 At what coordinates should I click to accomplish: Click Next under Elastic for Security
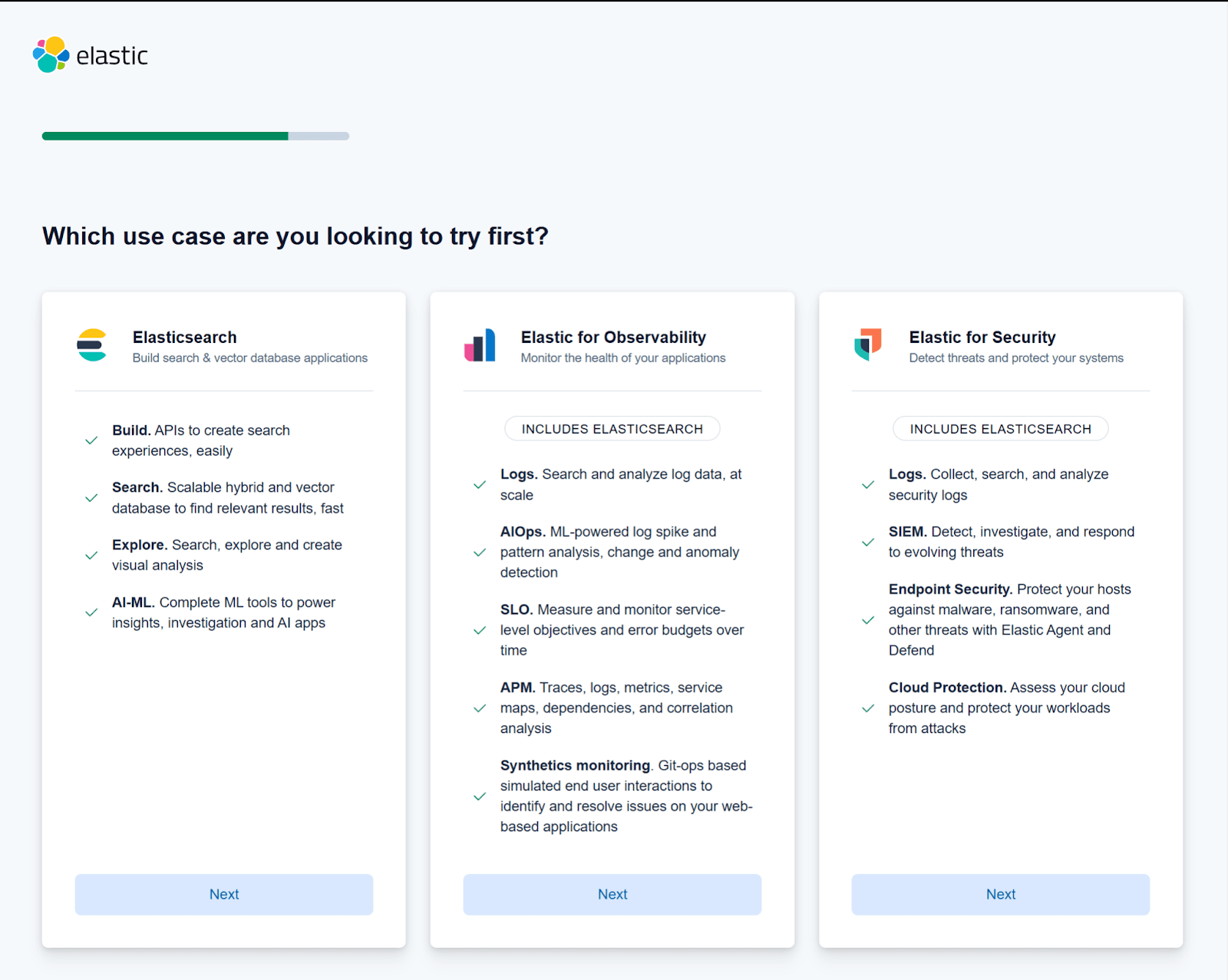tap(1000, 894)
